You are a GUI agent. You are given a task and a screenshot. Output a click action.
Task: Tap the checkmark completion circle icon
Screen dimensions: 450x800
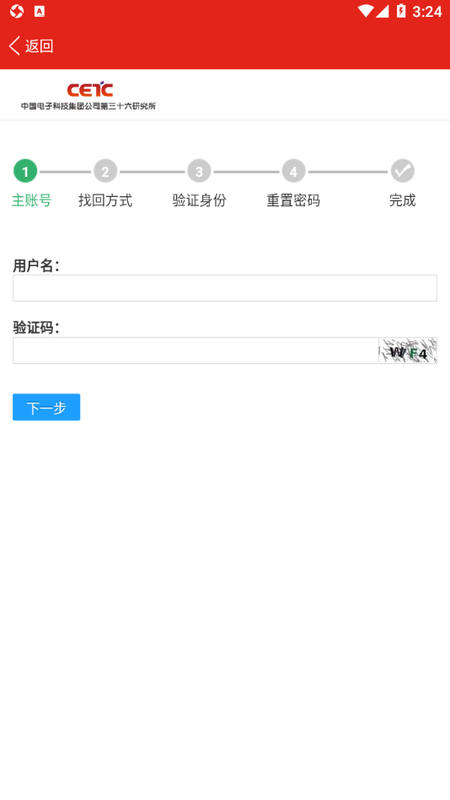pos(403,171)
